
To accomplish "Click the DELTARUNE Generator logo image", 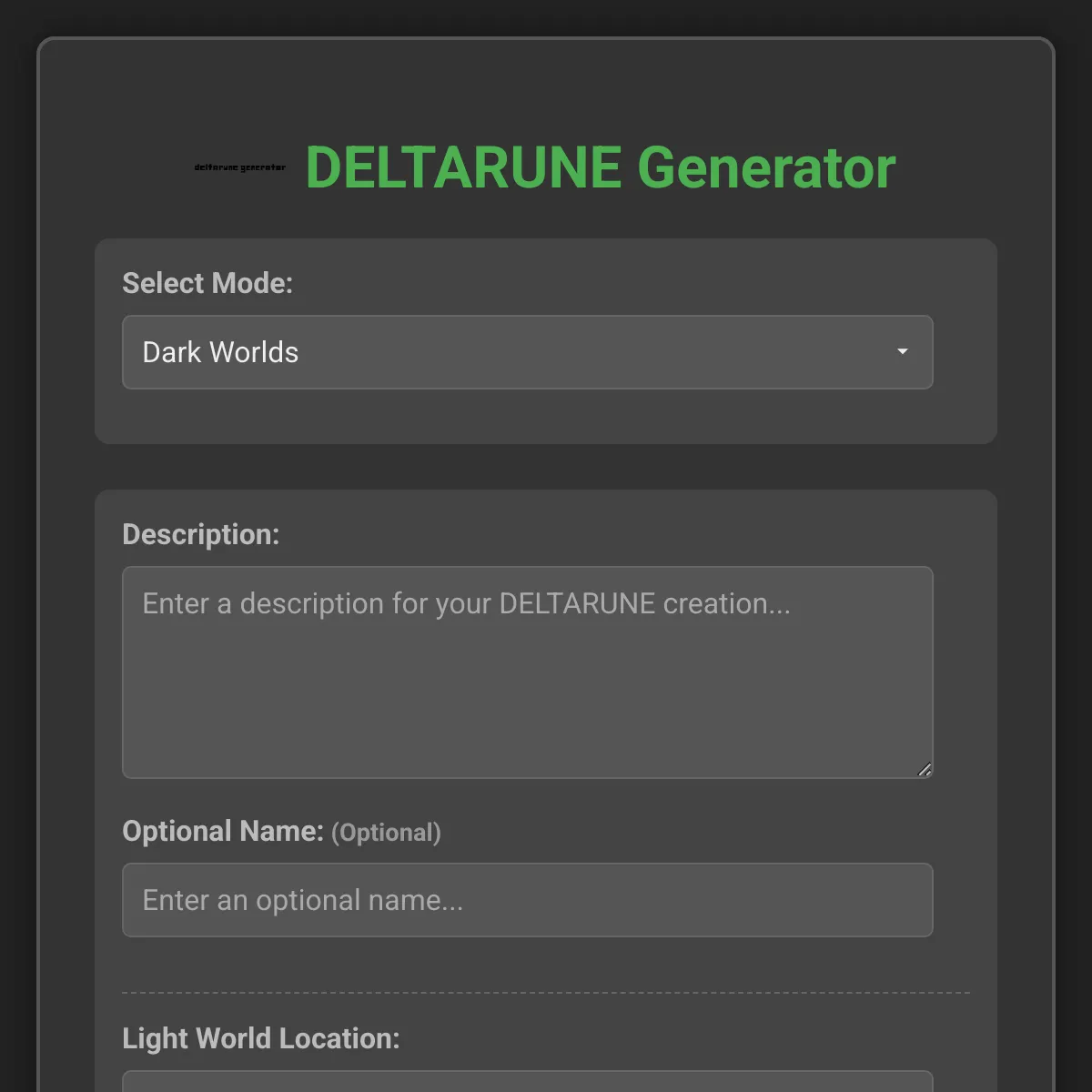I will click(x=240, y=167).
